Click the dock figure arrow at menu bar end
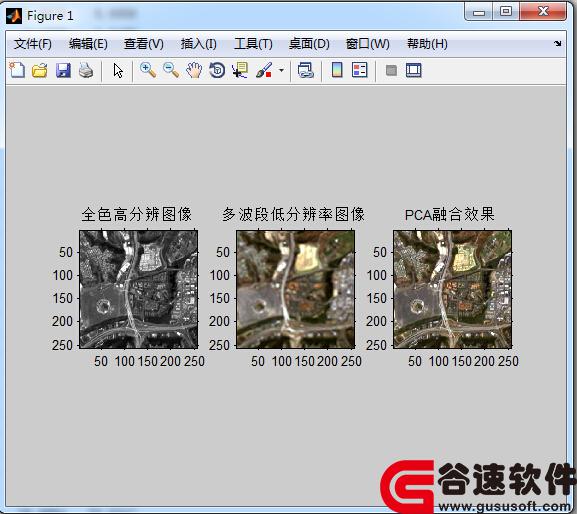Viewport: 577px width, 514px height. point(557,43)
